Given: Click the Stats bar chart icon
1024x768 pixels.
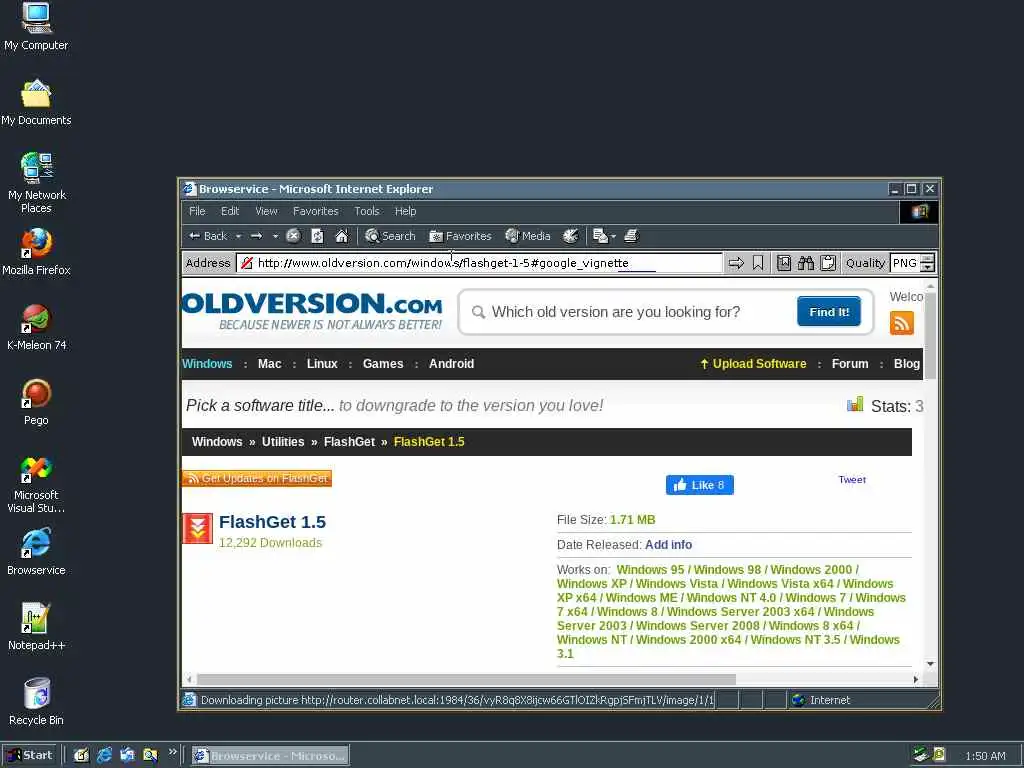Looking at the screenshot, I should (855, 405).
